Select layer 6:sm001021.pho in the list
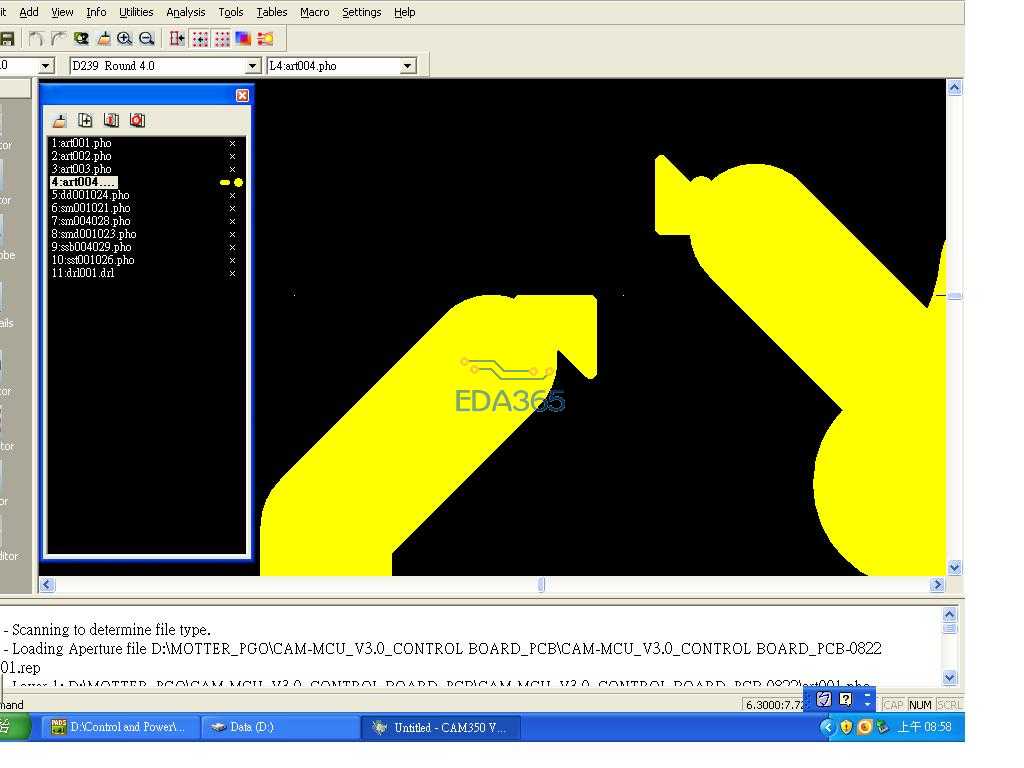This screenshot has height=768, width=1024. 91,208
